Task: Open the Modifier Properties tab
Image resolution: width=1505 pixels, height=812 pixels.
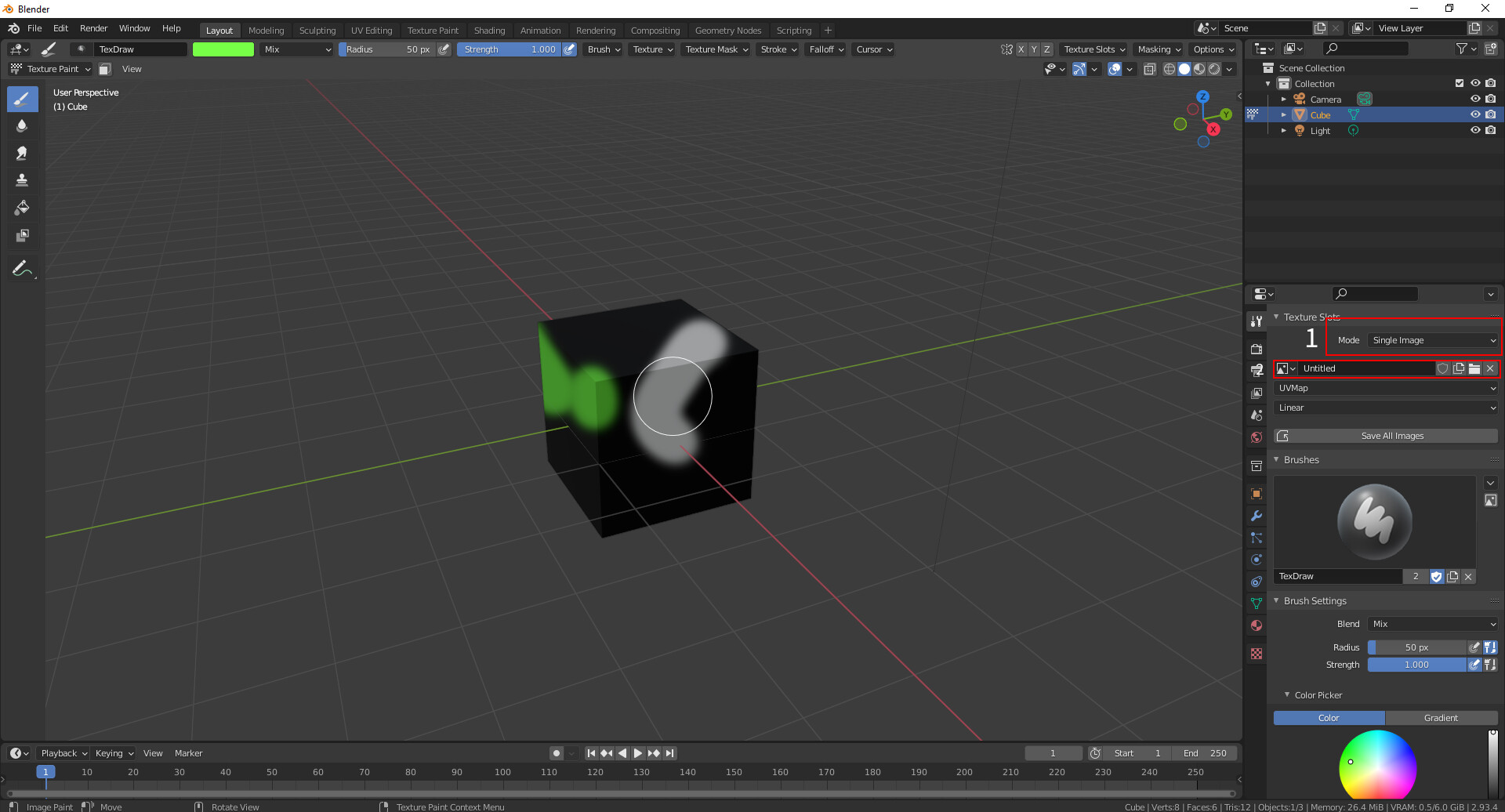Action: click(x=1257, y=515)
